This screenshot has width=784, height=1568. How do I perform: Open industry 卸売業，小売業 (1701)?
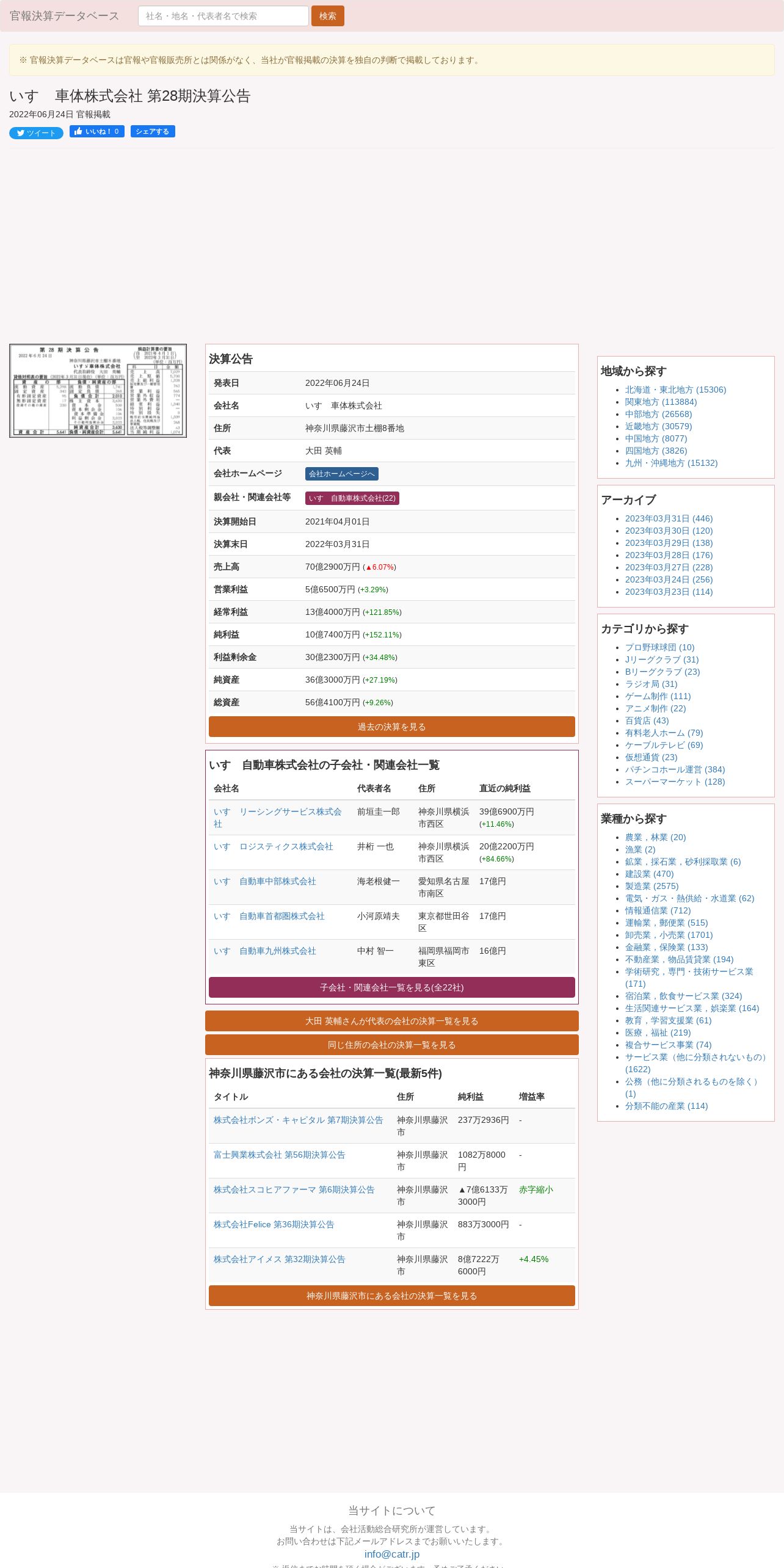tap(669, 935)
